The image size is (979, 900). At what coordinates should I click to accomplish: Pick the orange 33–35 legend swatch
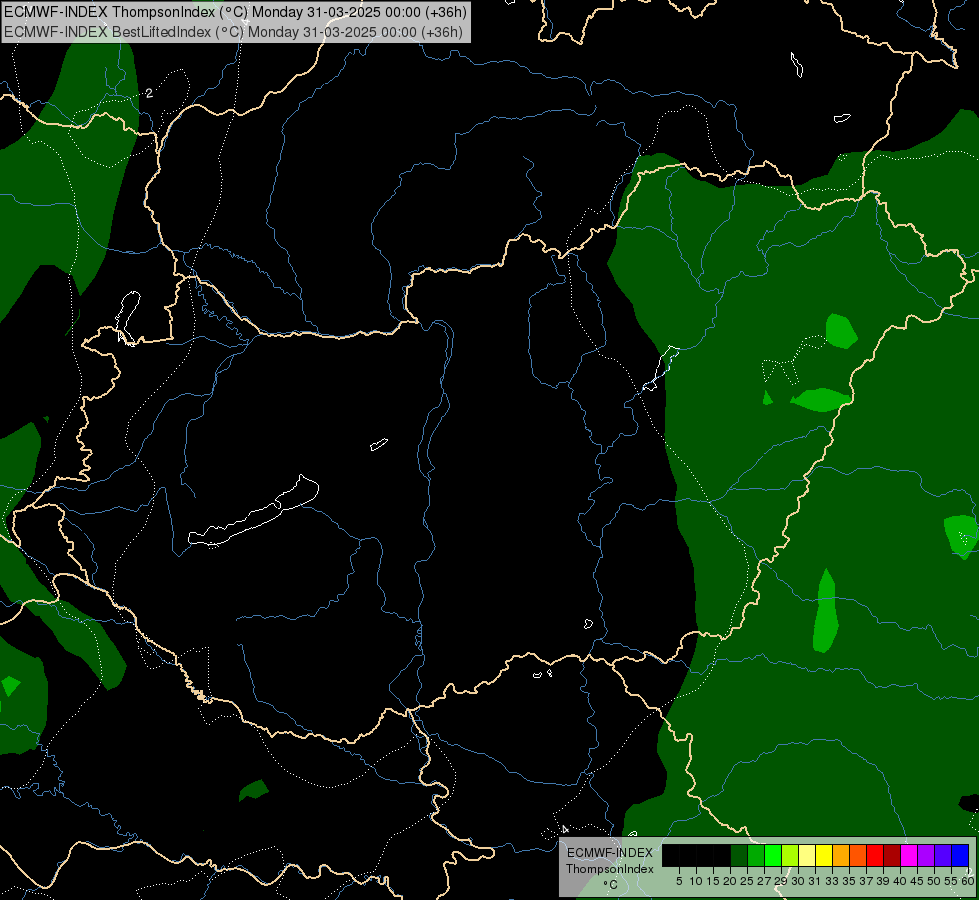(841, 855)
